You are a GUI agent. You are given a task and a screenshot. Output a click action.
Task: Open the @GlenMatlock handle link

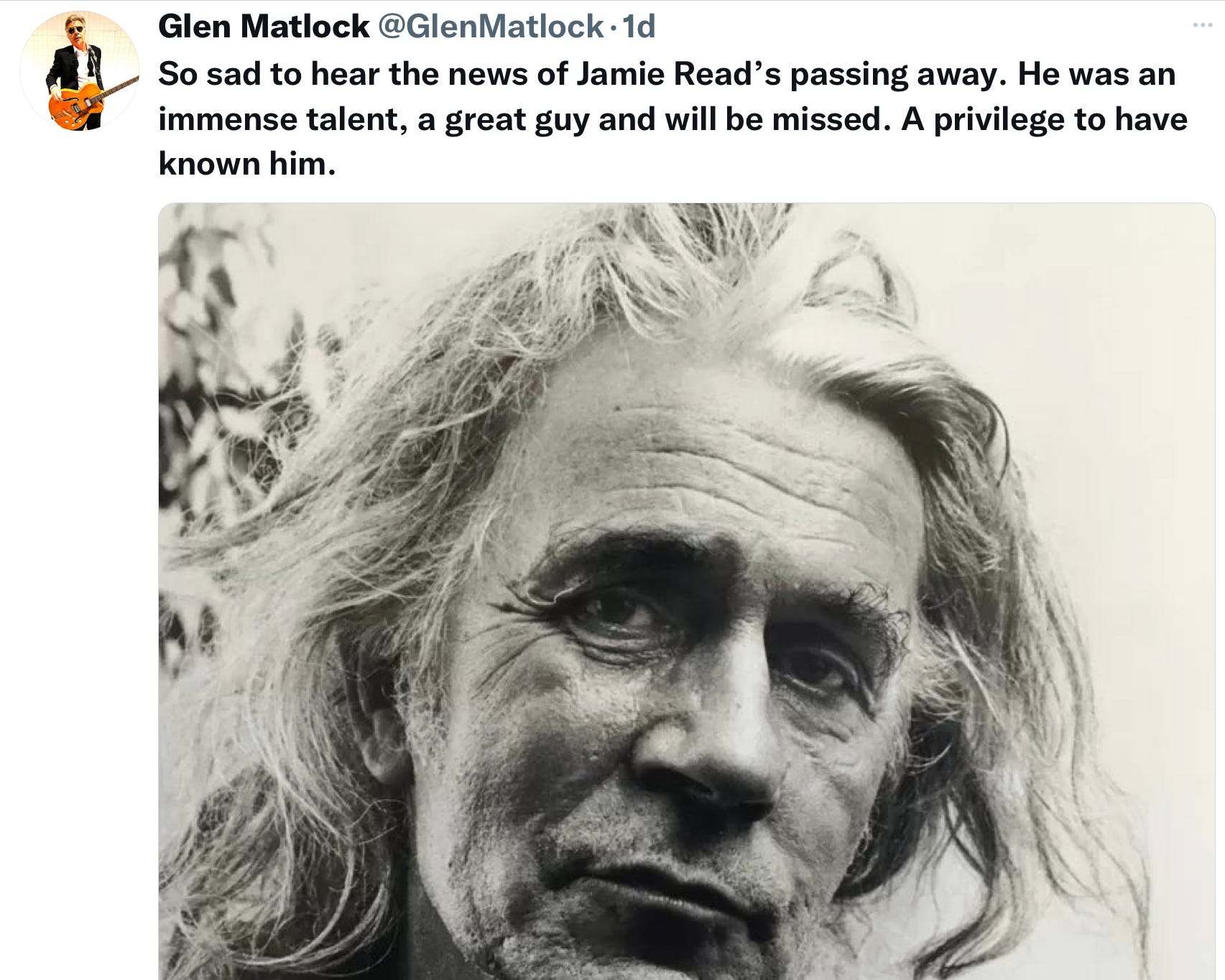[x=490, y=27]
